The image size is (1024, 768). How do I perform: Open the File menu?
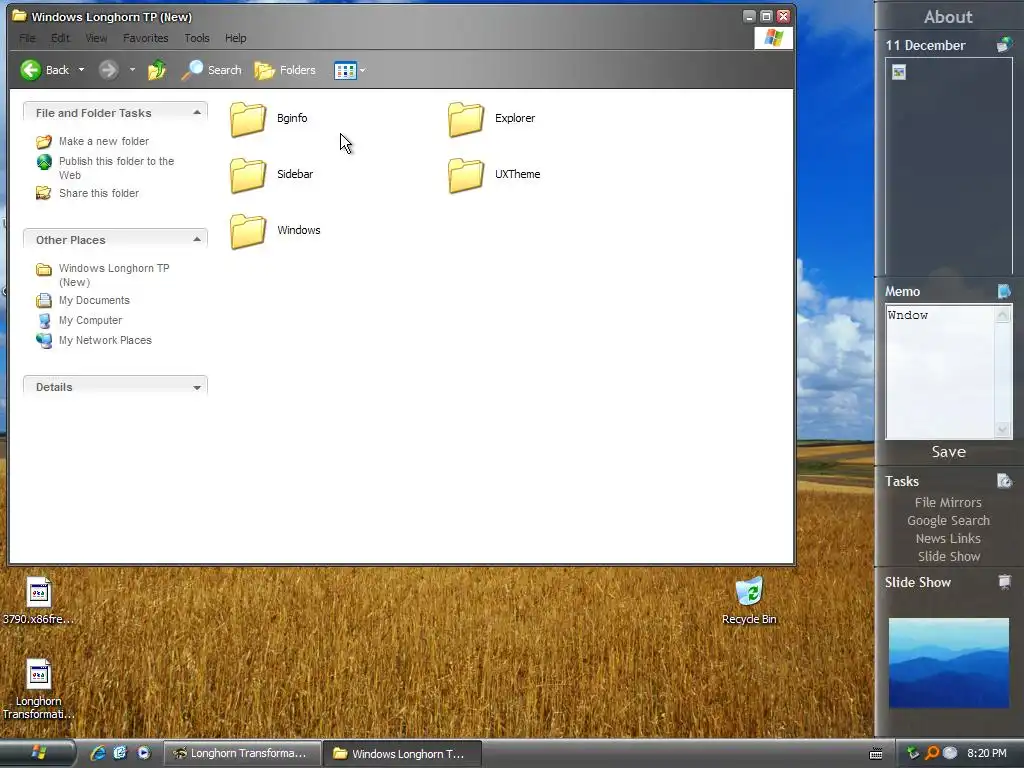click(27, 38)
